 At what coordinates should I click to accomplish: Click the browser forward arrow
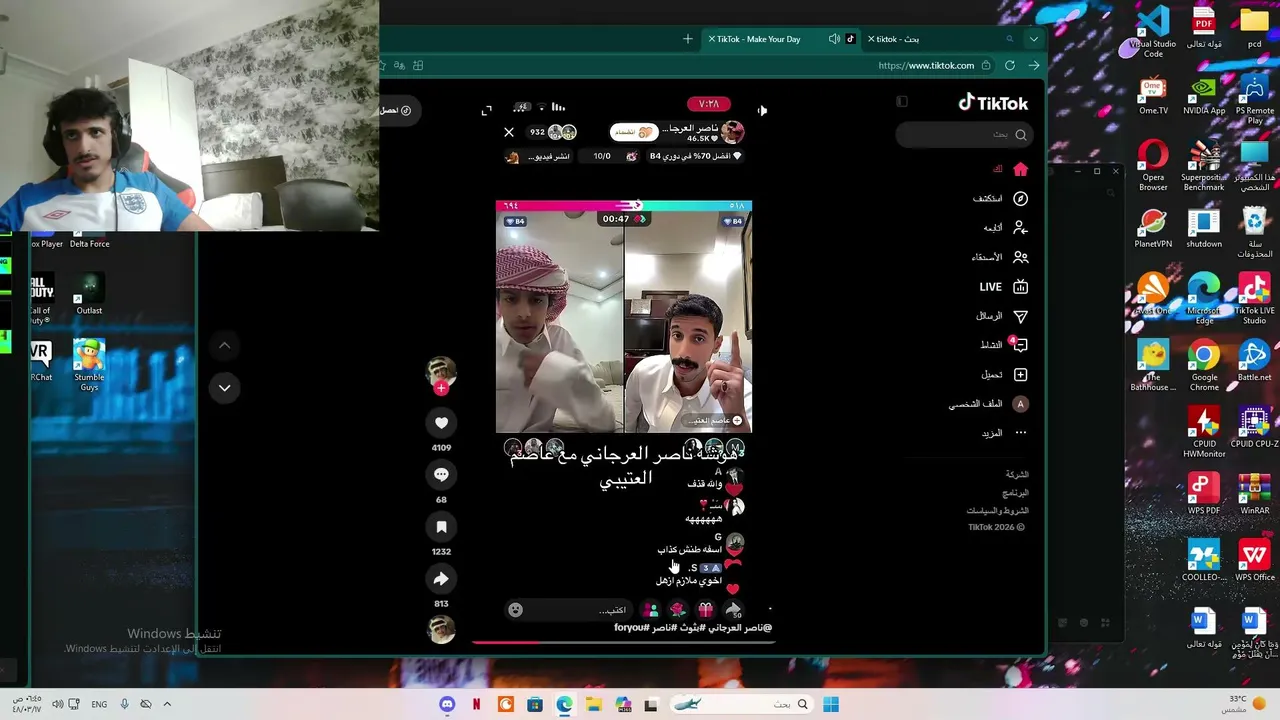1034,65
